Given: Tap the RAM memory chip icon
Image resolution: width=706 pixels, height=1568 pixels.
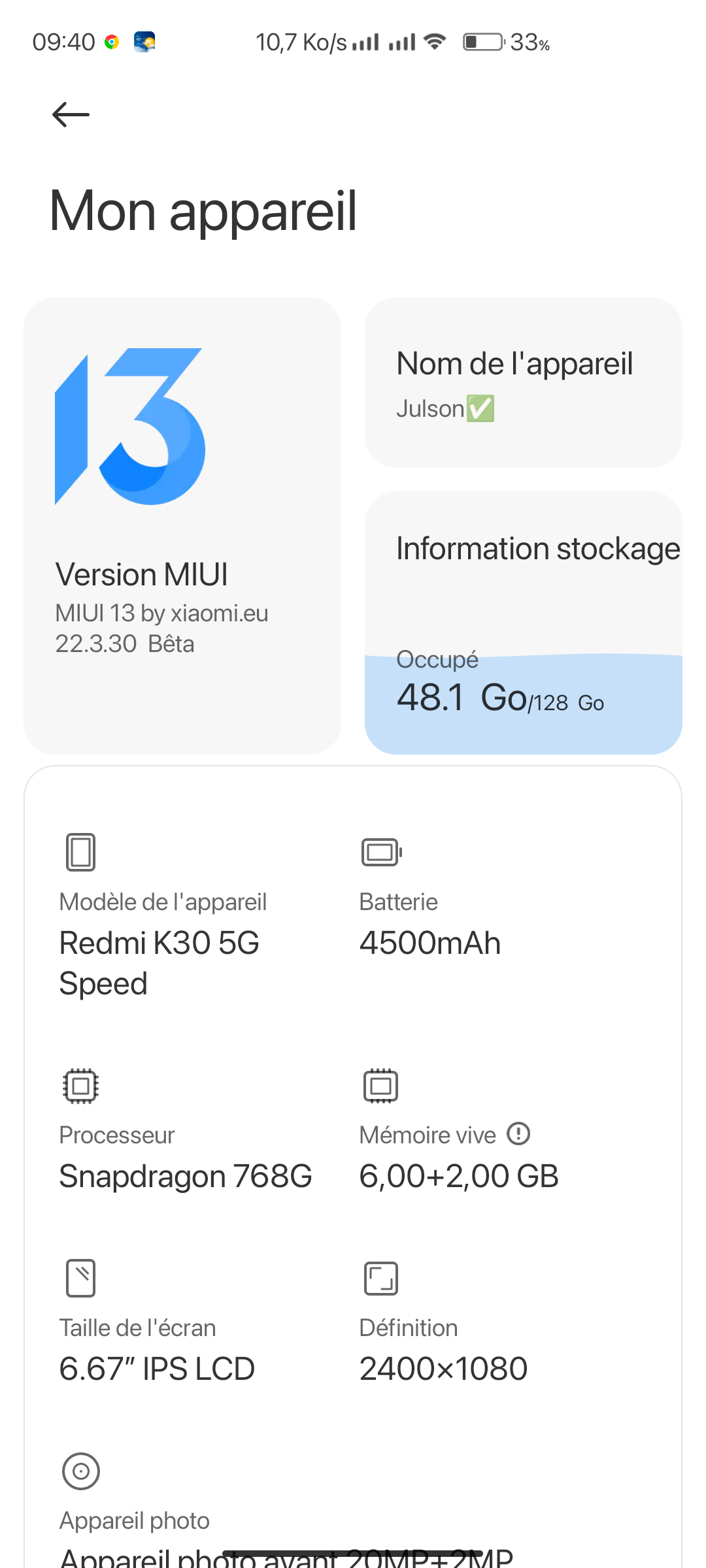Looking at the screenshot, I should (x=381, y=1086).
